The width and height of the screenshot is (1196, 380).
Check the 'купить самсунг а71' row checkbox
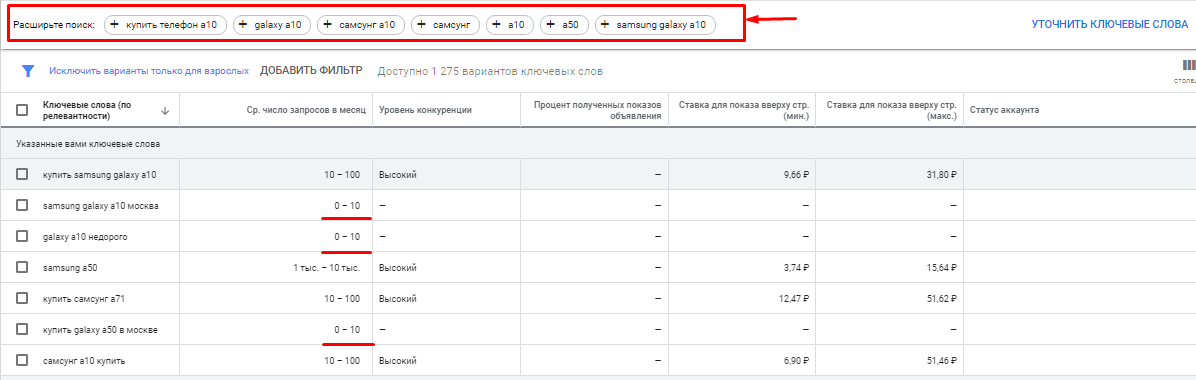(x=22, y=298)
